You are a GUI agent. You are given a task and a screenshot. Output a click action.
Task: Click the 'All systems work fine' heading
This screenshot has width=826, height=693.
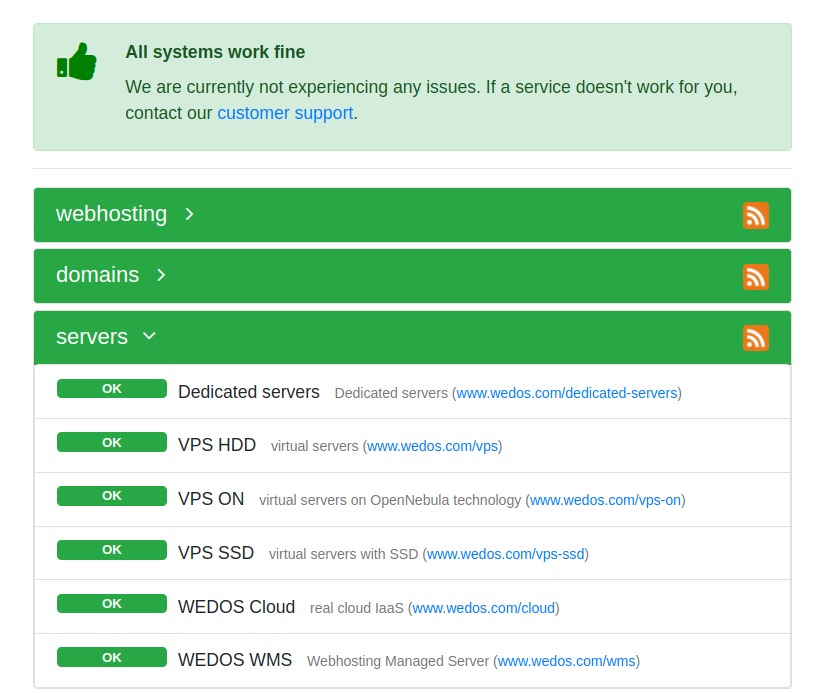coord(215,52)
